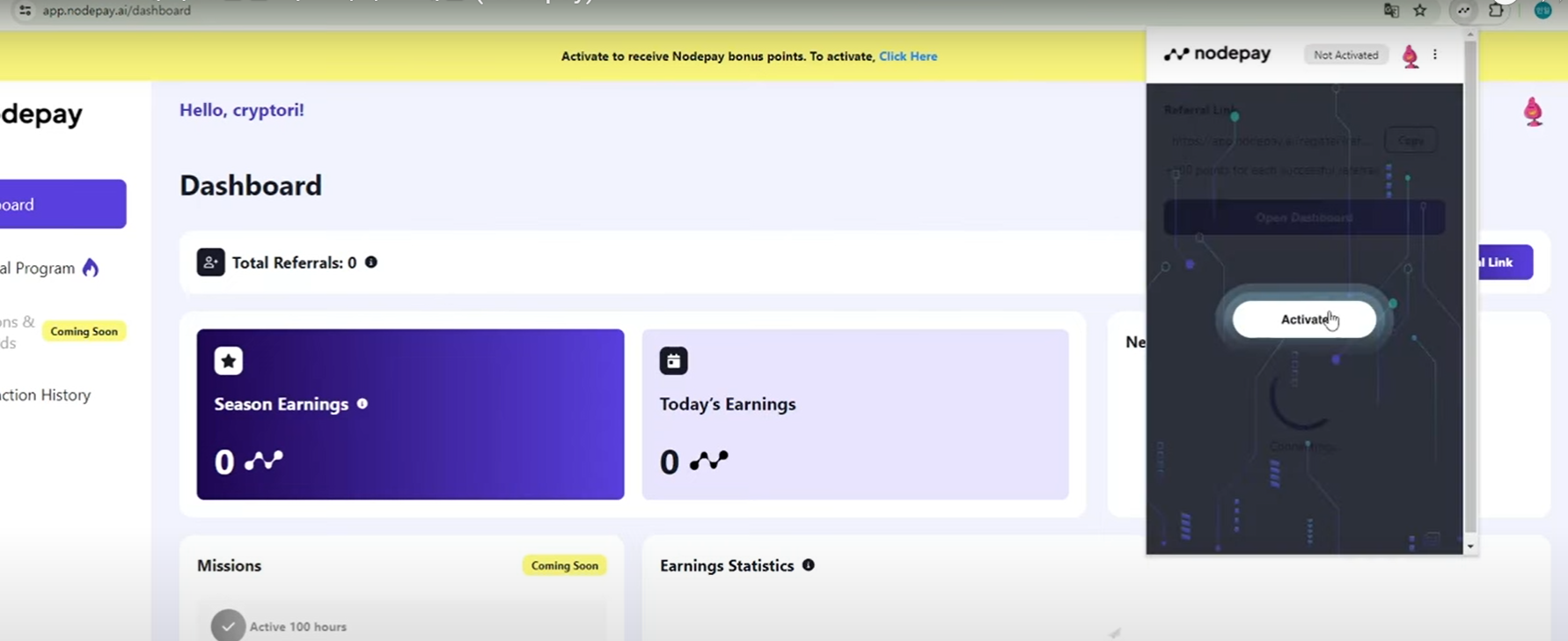Screen dimensions: 1568x641
Task: Click the Dashboard page heading
Action: coord(251,185)
